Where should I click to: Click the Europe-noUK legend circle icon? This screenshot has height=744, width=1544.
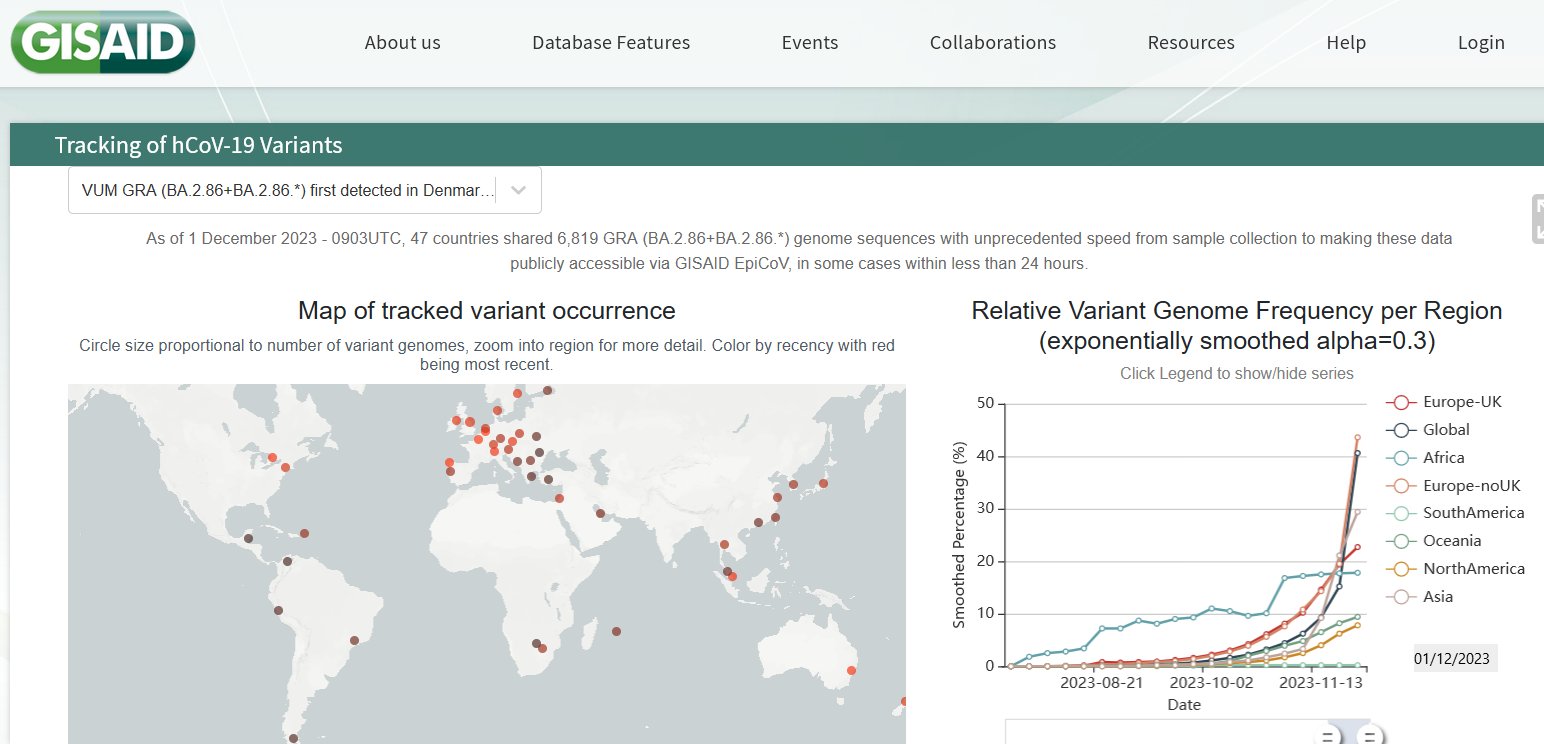coord(1400,486)
